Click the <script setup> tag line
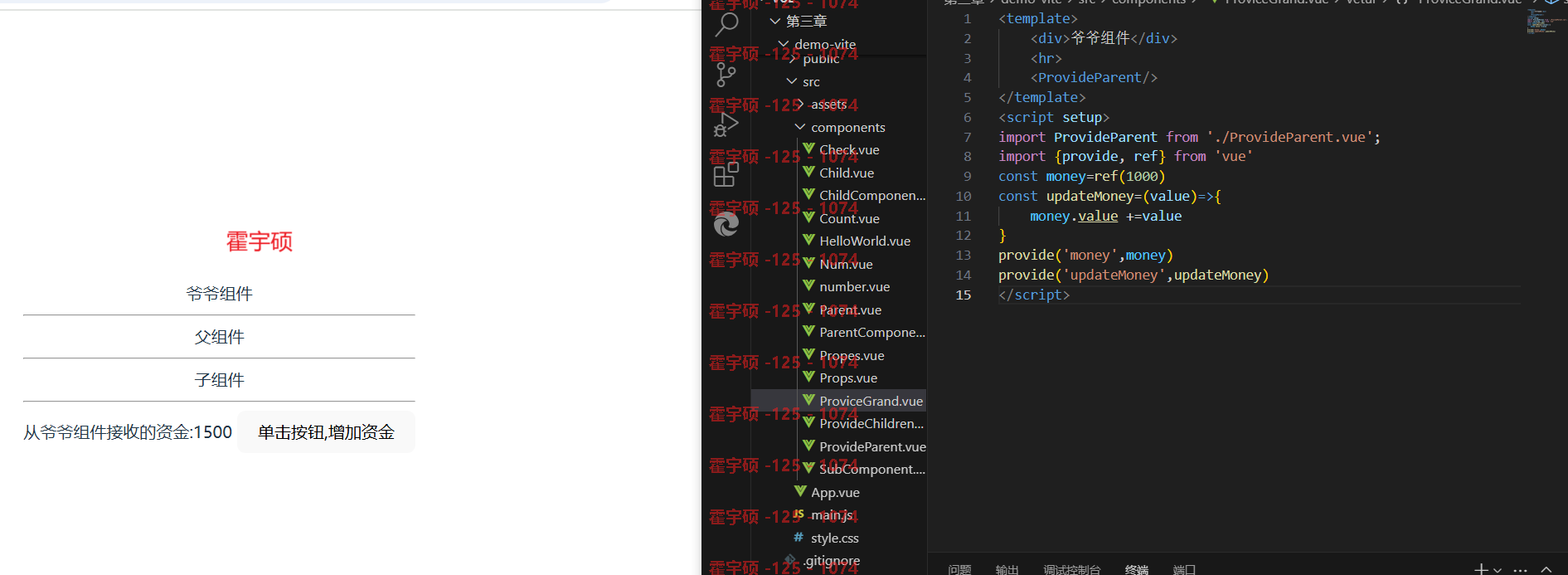This screenshot has height=575, width=1568. click(1054, 117)
